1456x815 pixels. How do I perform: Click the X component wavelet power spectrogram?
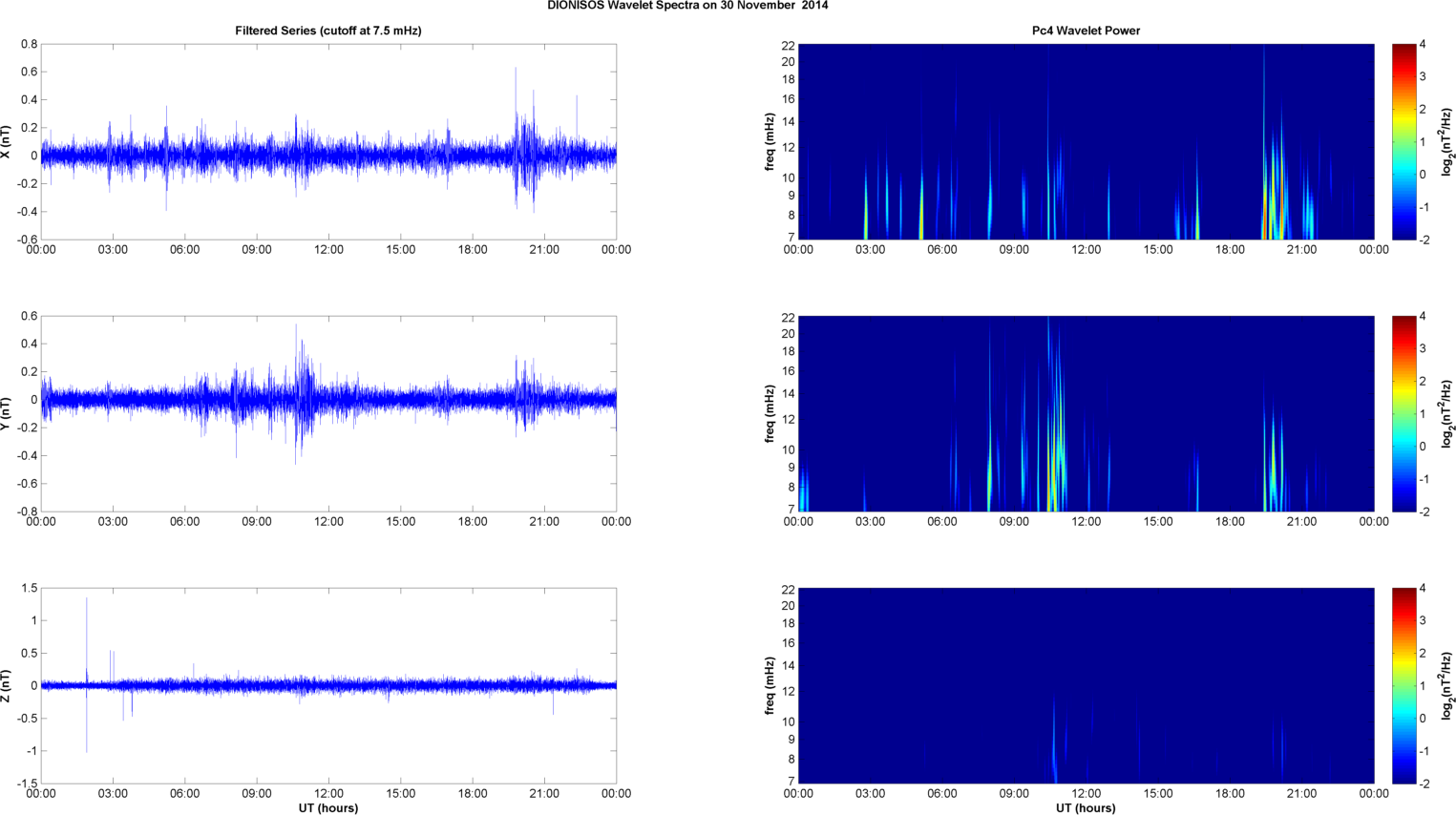(1086, 141)
